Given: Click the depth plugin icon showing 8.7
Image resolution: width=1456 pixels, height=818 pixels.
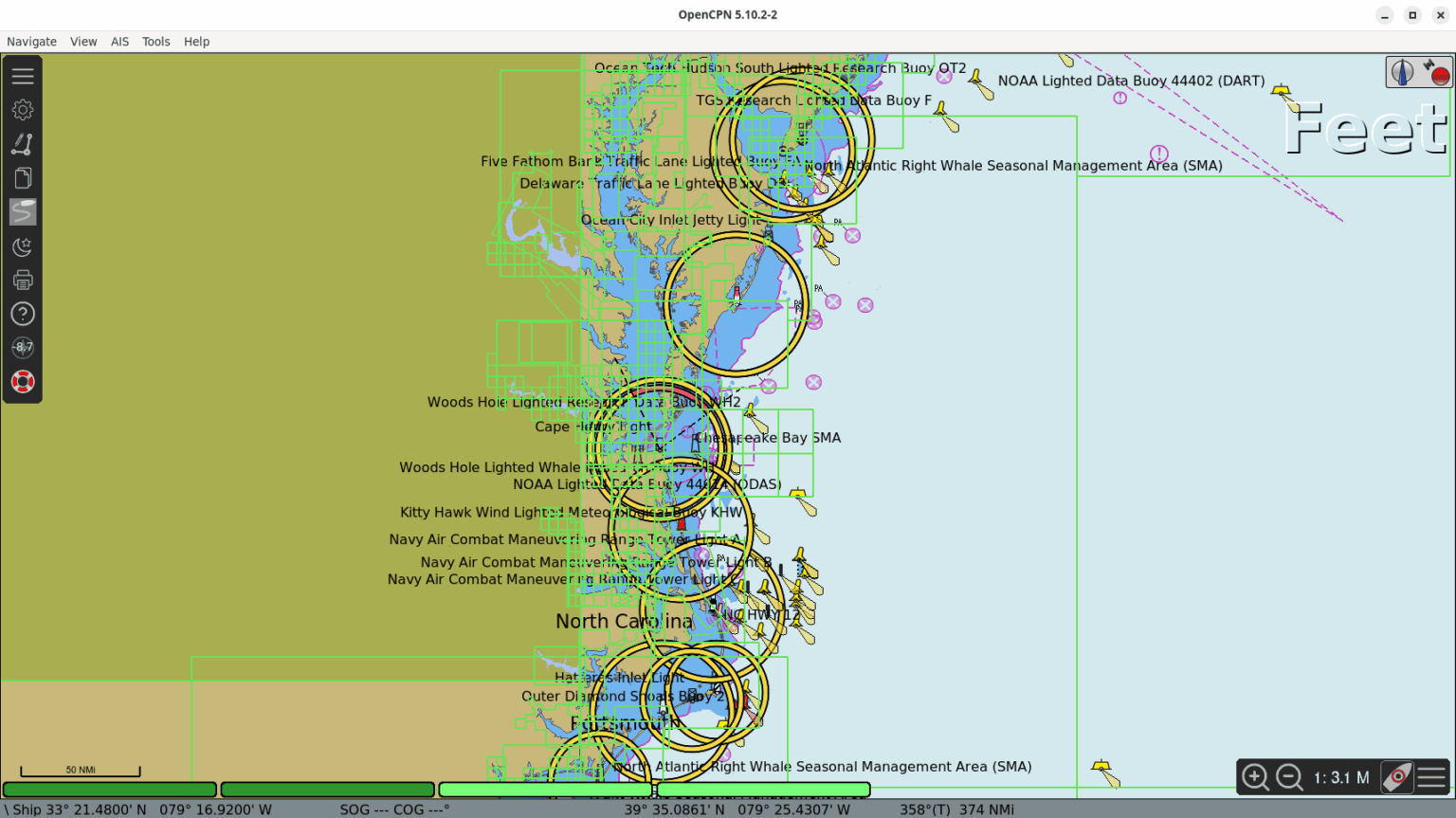Looking at the screenshot, I should coord(23,348).
